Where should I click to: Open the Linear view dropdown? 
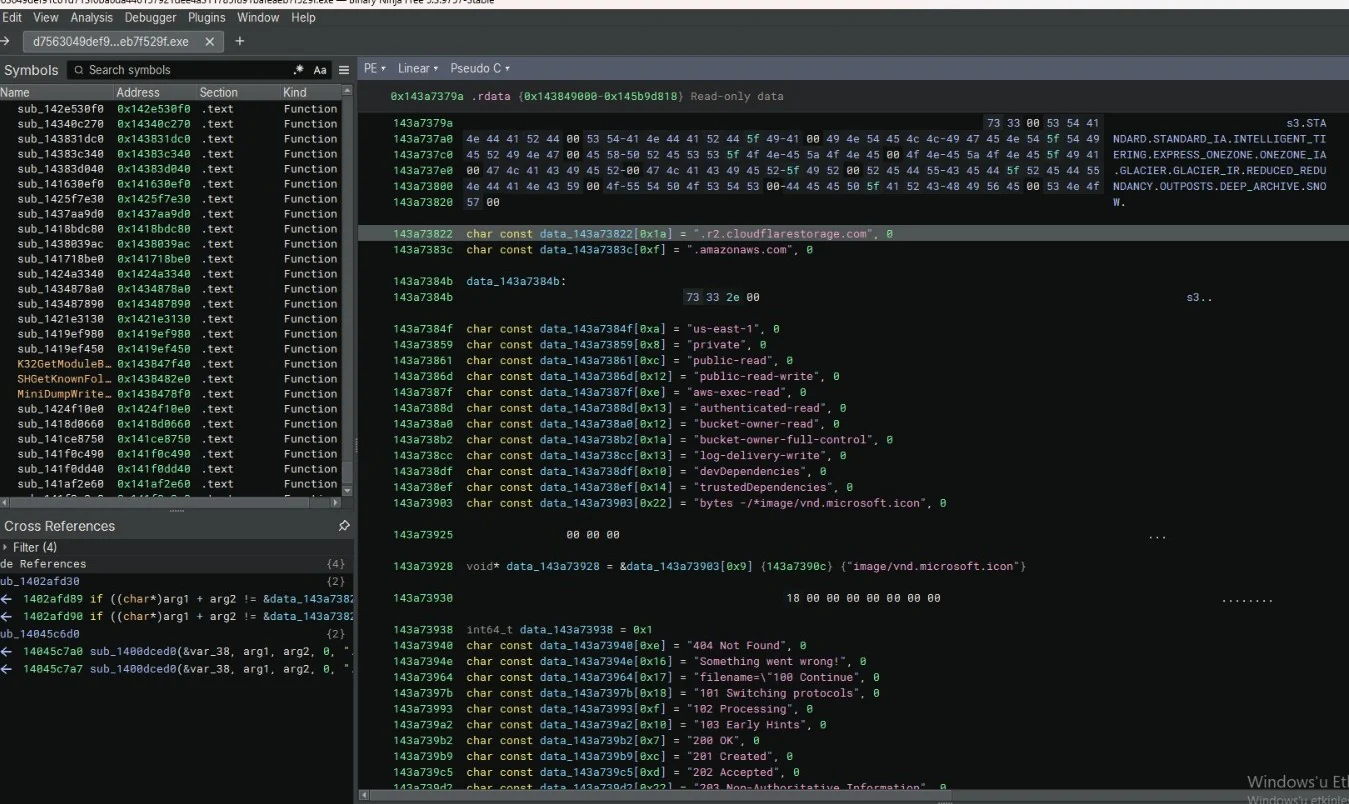[x=418, y=69]
